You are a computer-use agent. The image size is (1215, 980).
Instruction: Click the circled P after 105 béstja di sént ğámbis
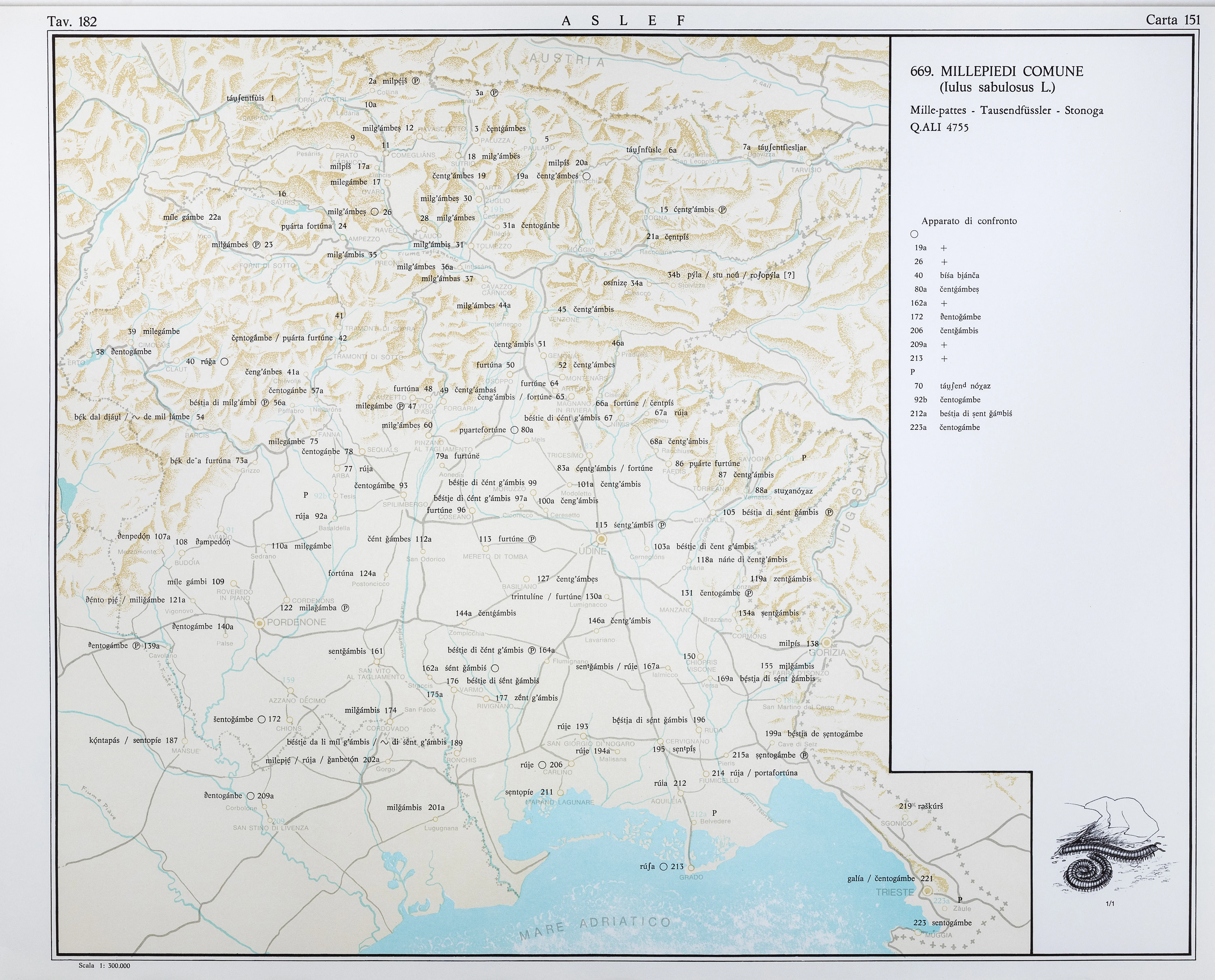tap(829, 512)
